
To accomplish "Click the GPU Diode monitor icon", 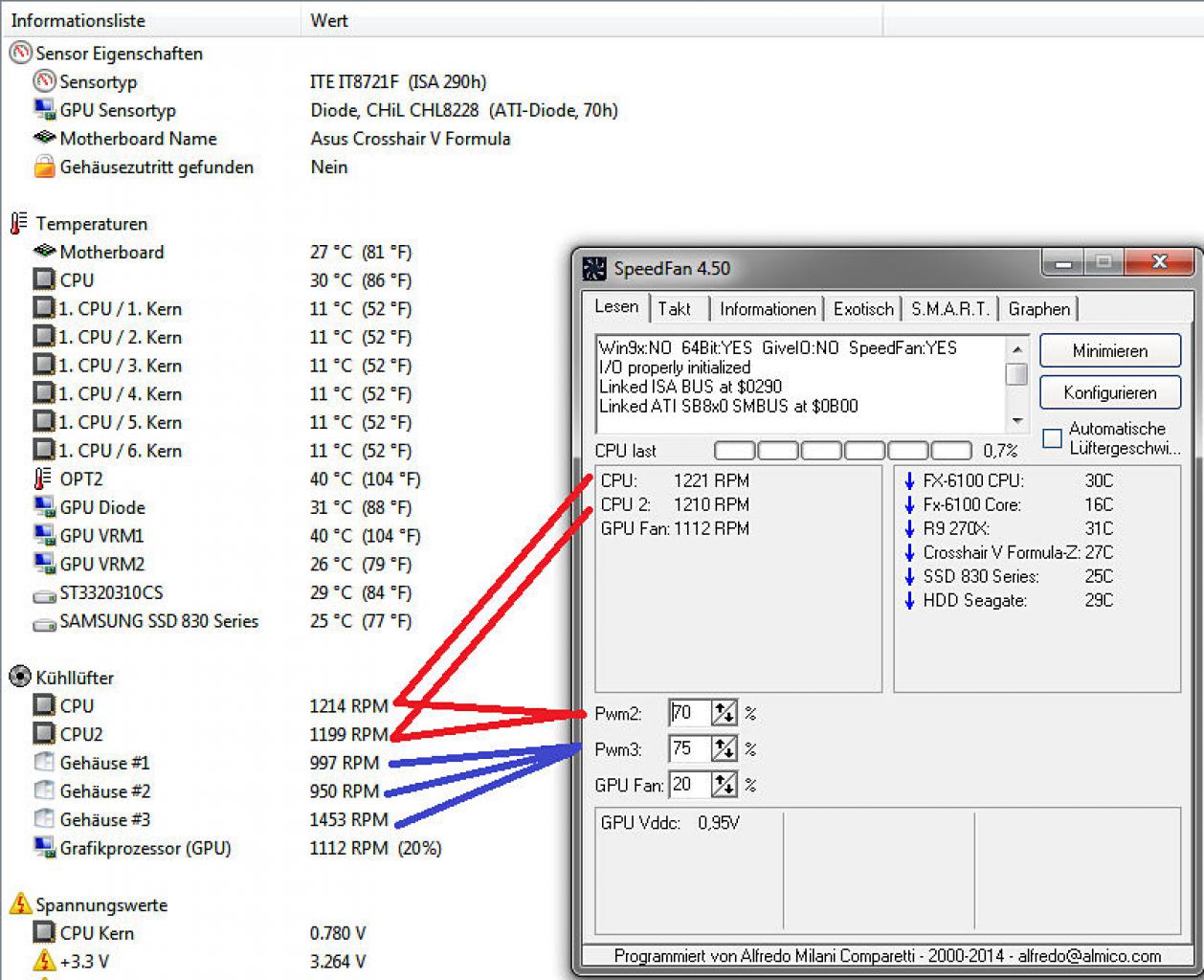I will (44, 507).
